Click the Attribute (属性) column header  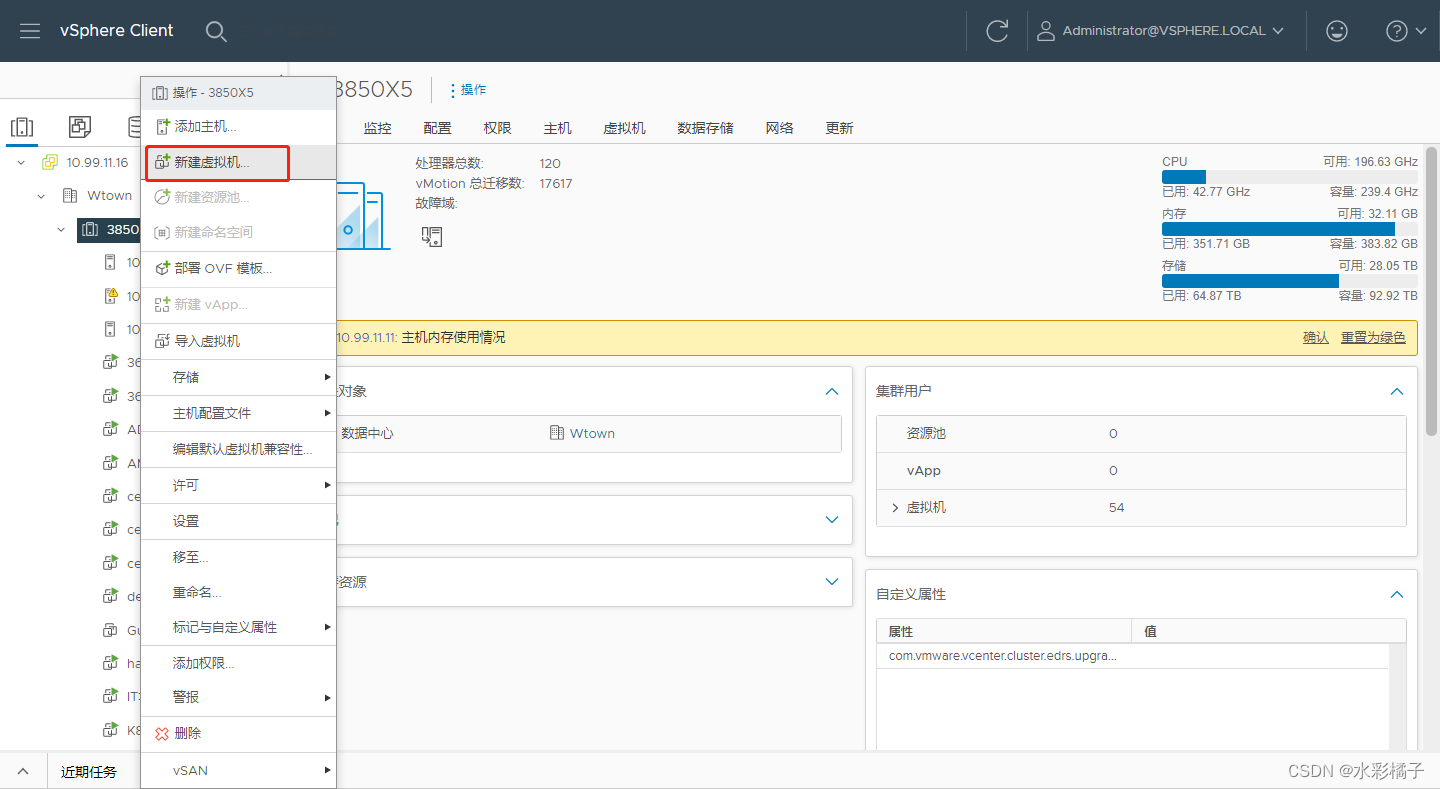(x=1004, y=632)
